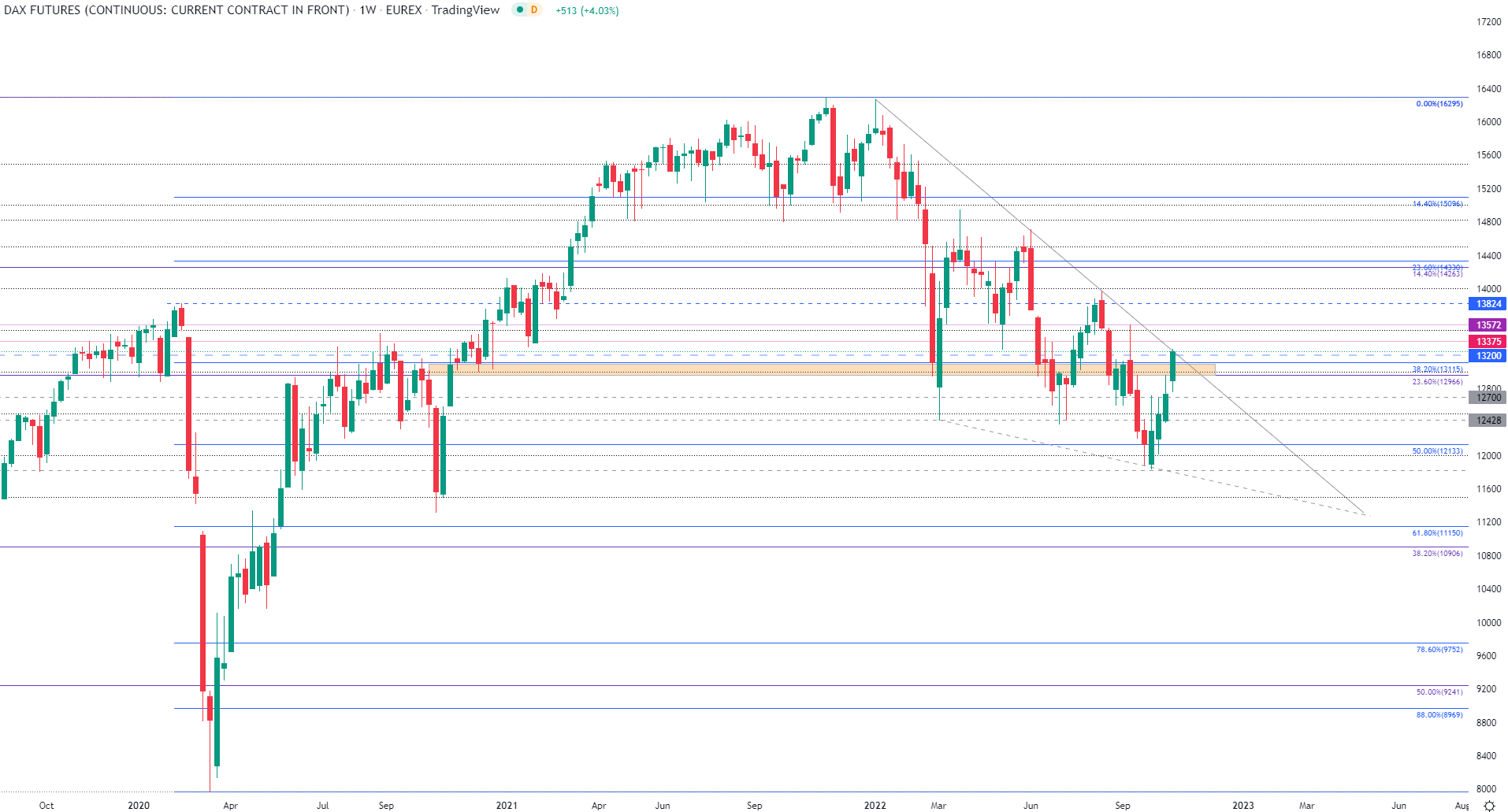Click the +513 (+4.03%) change value
This screenshot has height=812, width=1508.
tap(587, 11)
